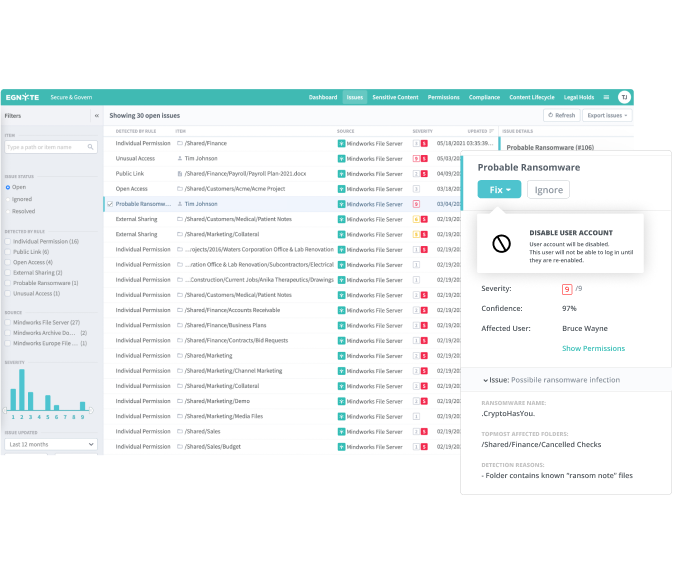Select the Ignored issue status radio button
This screenshot has height=583, width=699.
click(9, 199)
